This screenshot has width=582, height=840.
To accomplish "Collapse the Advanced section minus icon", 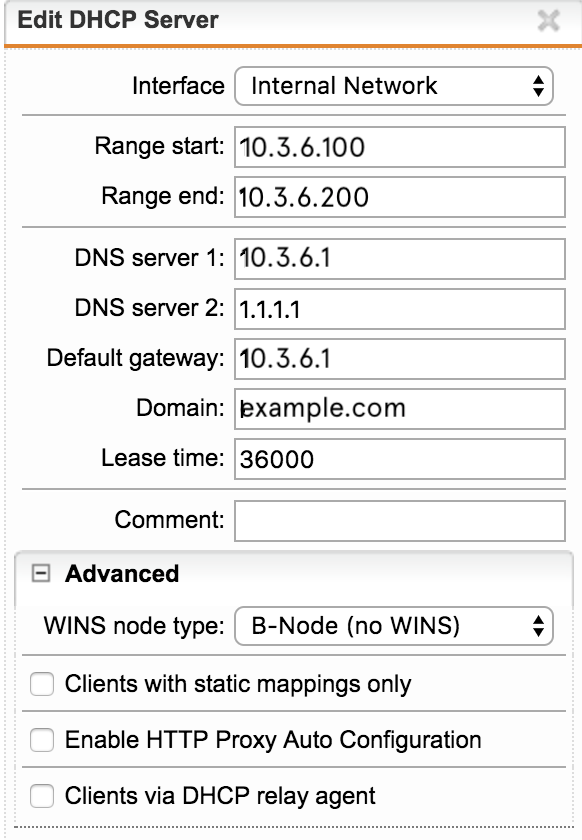I will point(41,573).
